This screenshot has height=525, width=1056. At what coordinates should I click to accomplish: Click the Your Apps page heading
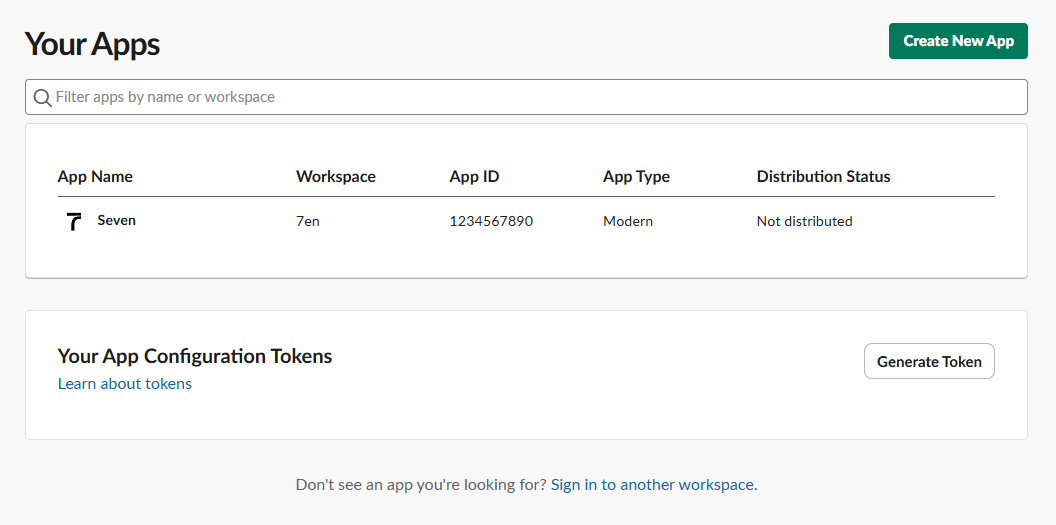[x=92, y=44]
